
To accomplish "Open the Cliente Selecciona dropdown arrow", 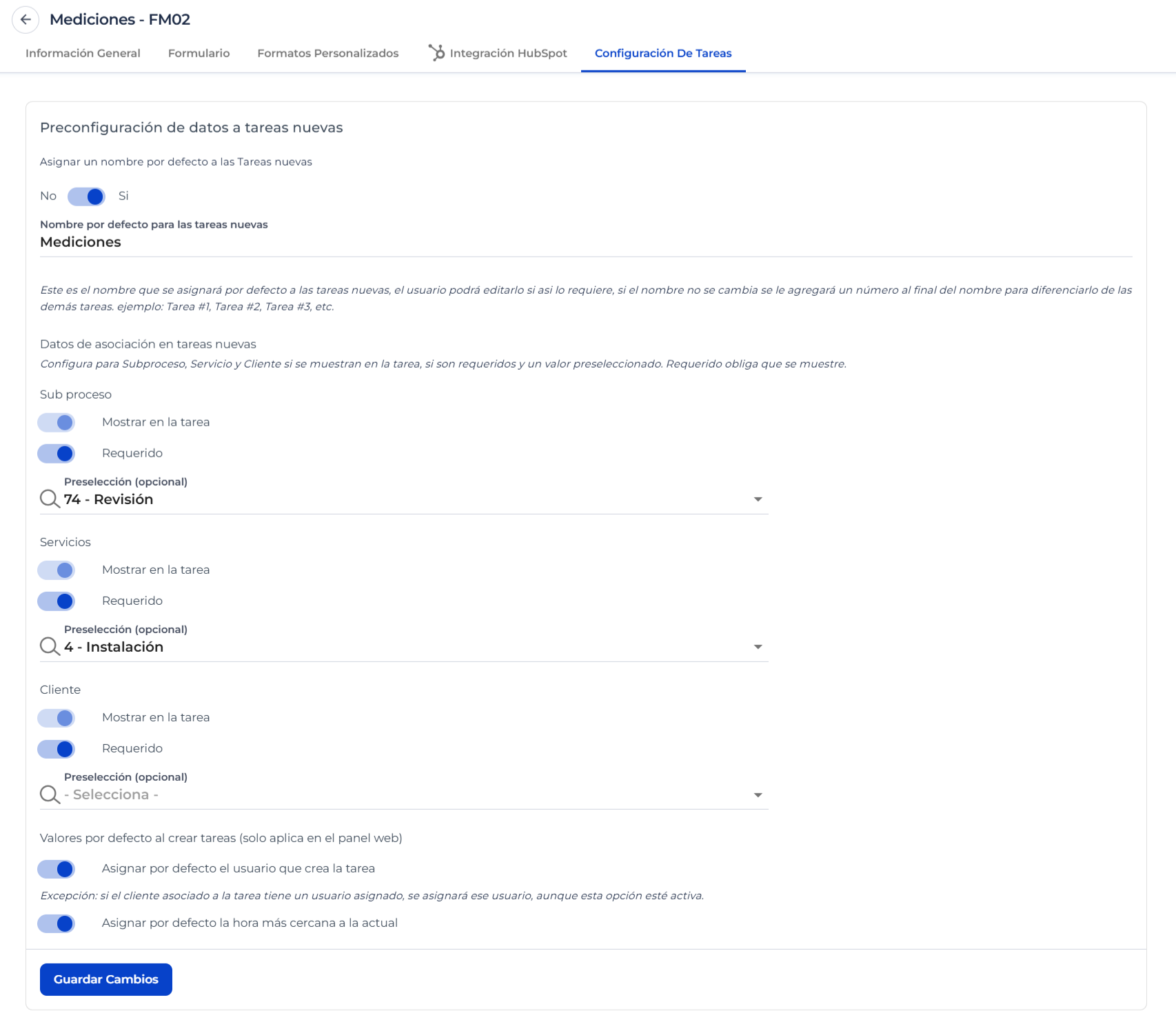I will pos(758,795).
